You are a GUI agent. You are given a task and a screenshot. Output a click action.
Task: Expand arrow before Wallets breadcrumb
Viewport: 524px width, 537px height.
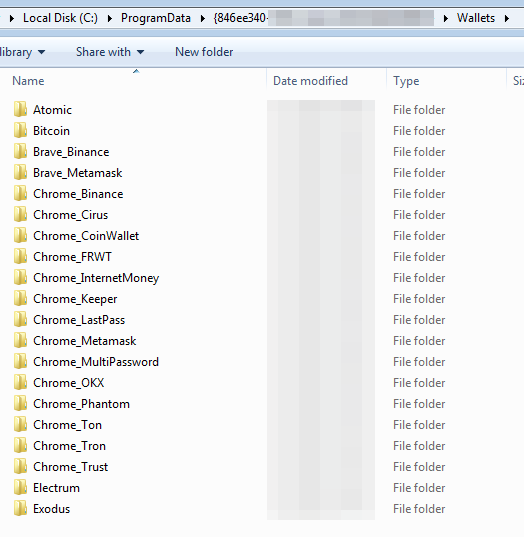(x=446, y=18)
